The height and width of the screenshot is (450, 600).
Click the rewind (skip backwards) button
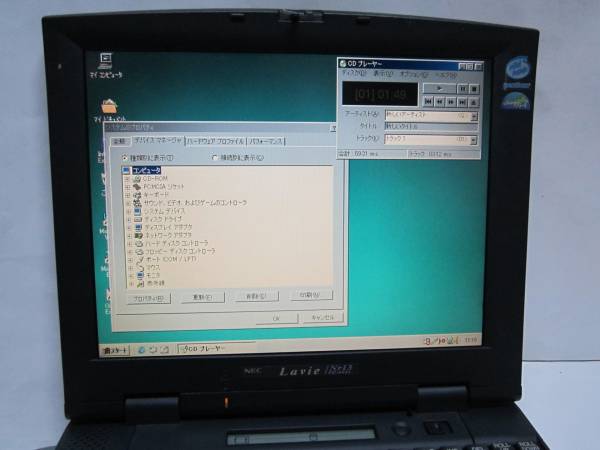click(440, 102)
